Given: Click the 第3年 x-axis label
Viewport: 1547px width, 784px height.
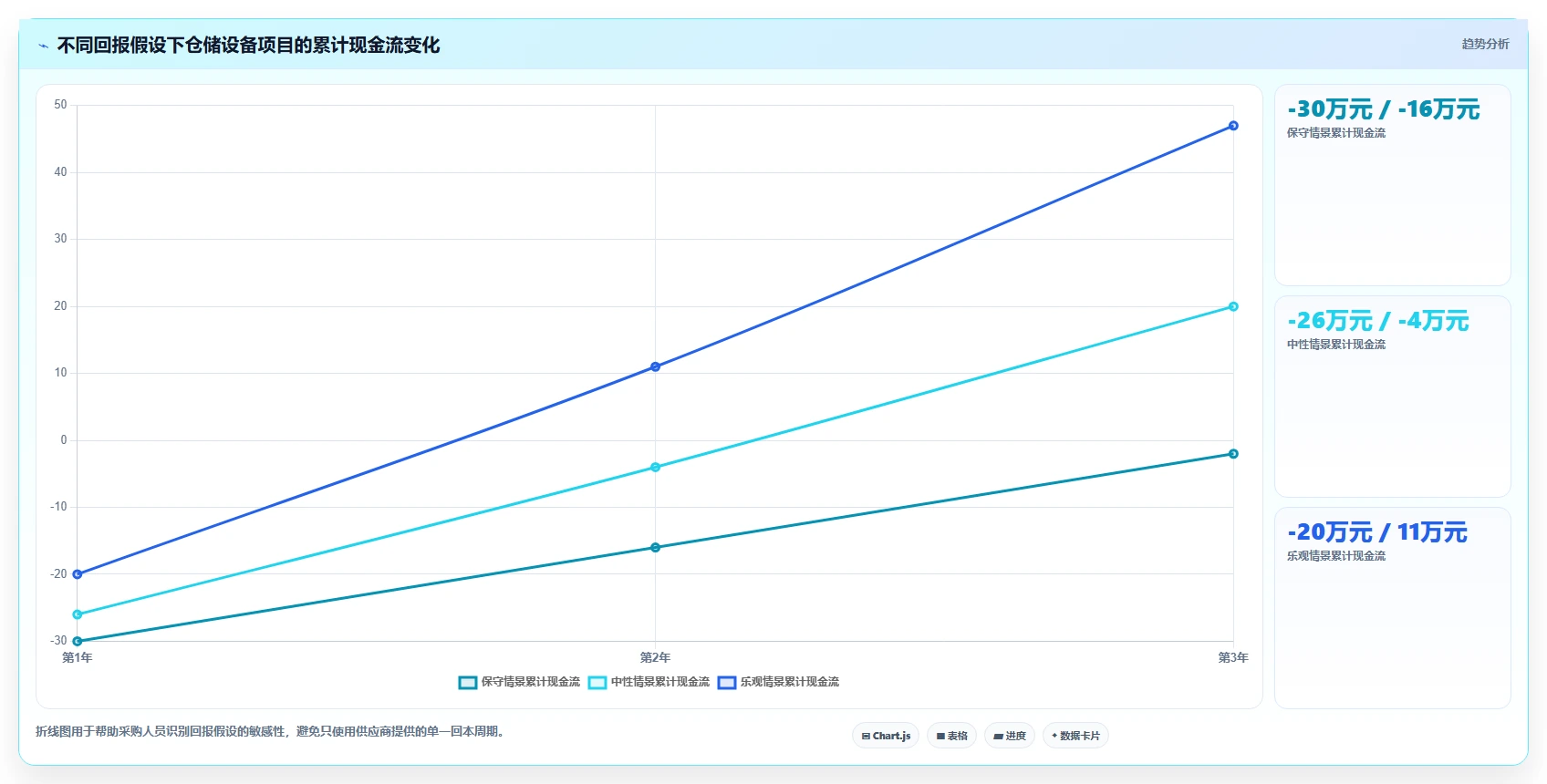Looking at the screenshot, I should pyautogui.click(x=1233, y=657).
